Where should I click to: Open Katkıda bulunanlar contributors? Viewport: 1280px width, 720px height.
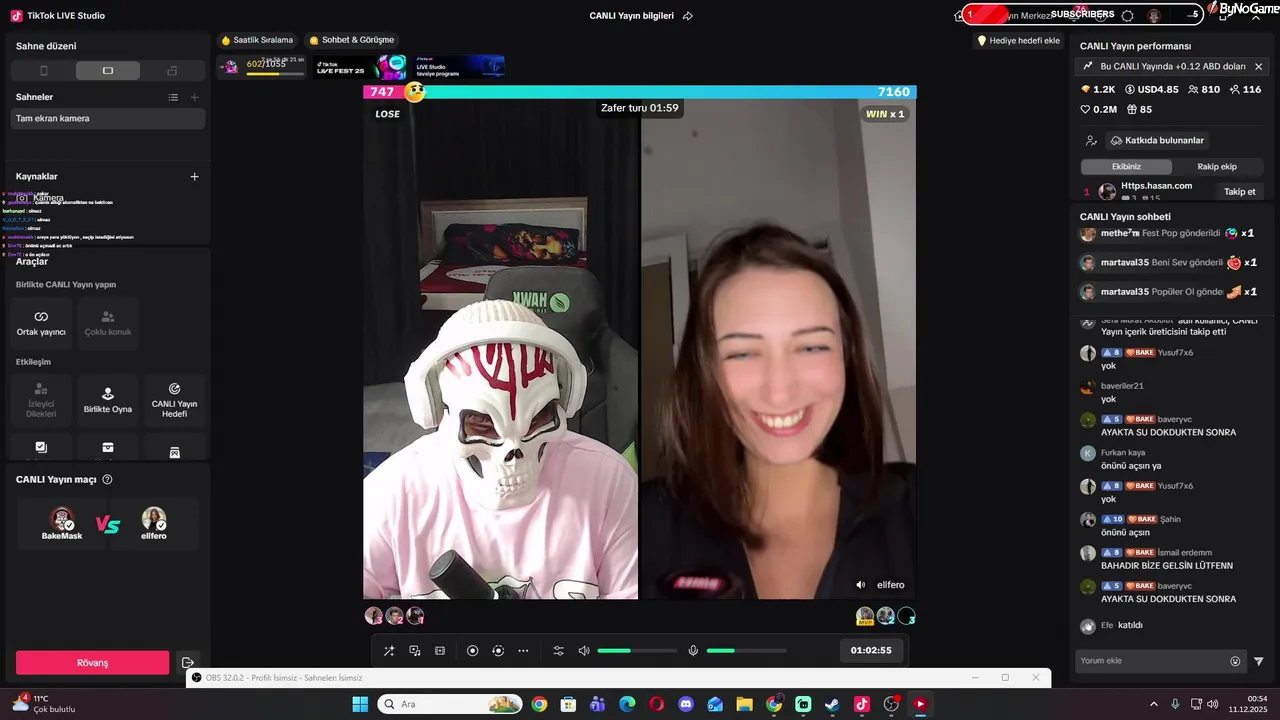click(1157, 141)
